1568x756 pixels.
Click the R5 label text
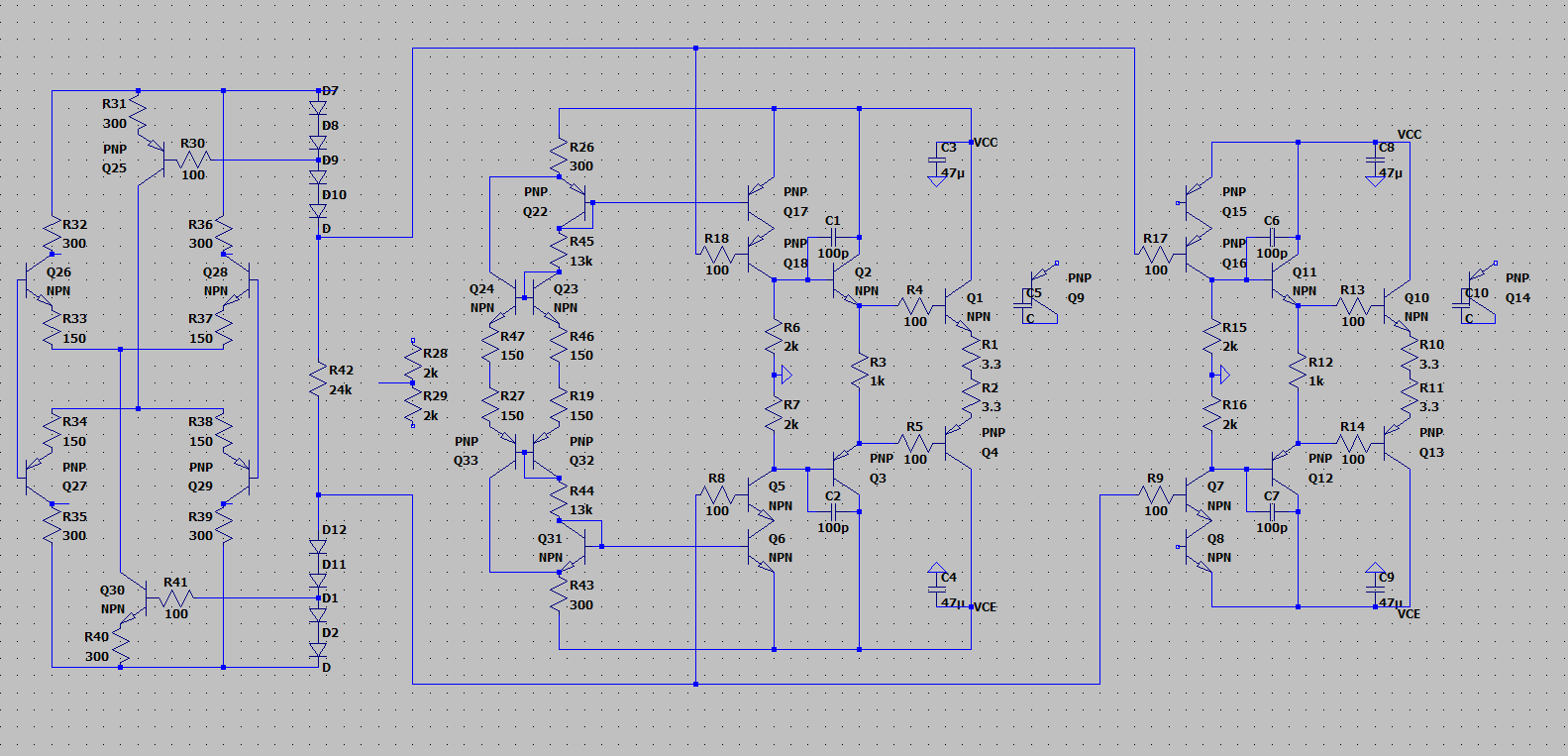(914, 427)
